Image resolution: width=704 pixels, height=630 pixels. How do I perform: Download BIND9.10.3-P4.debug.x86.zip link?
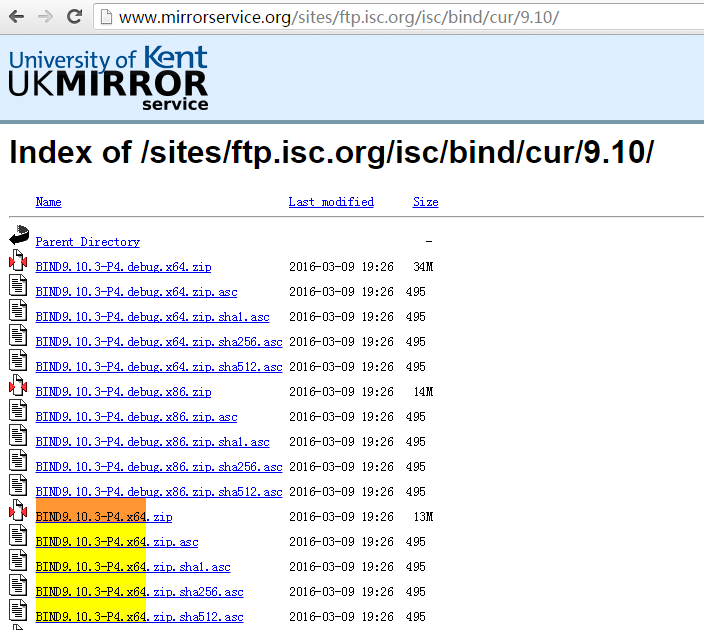[123, 392]
